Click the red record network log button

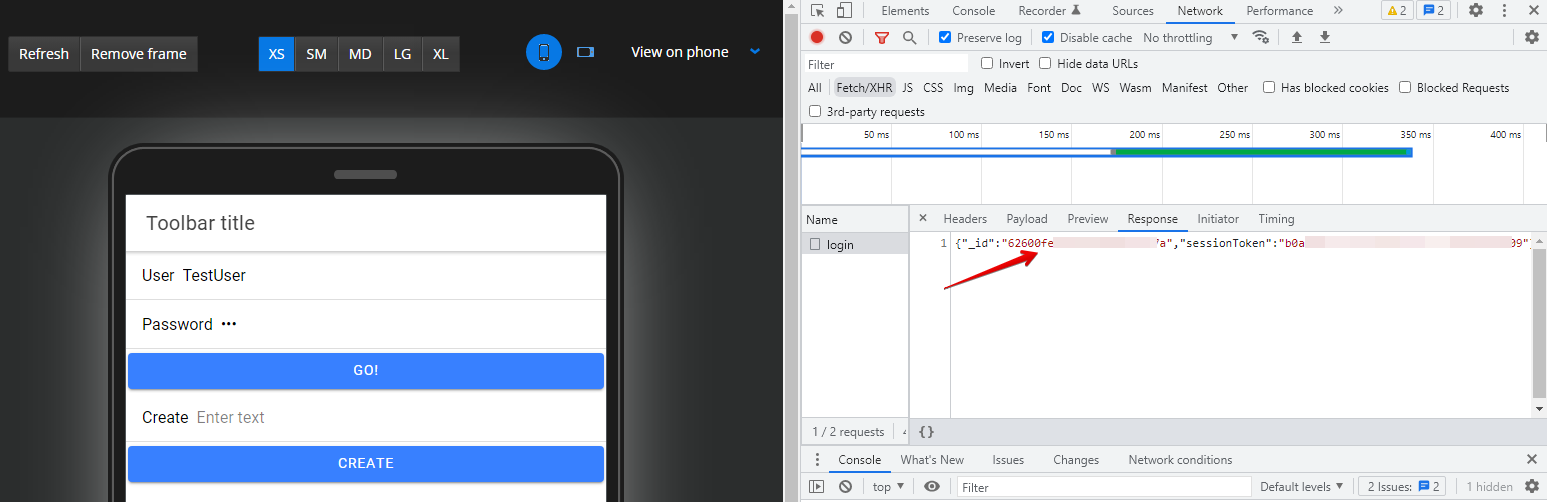click(x=817, y=37)
